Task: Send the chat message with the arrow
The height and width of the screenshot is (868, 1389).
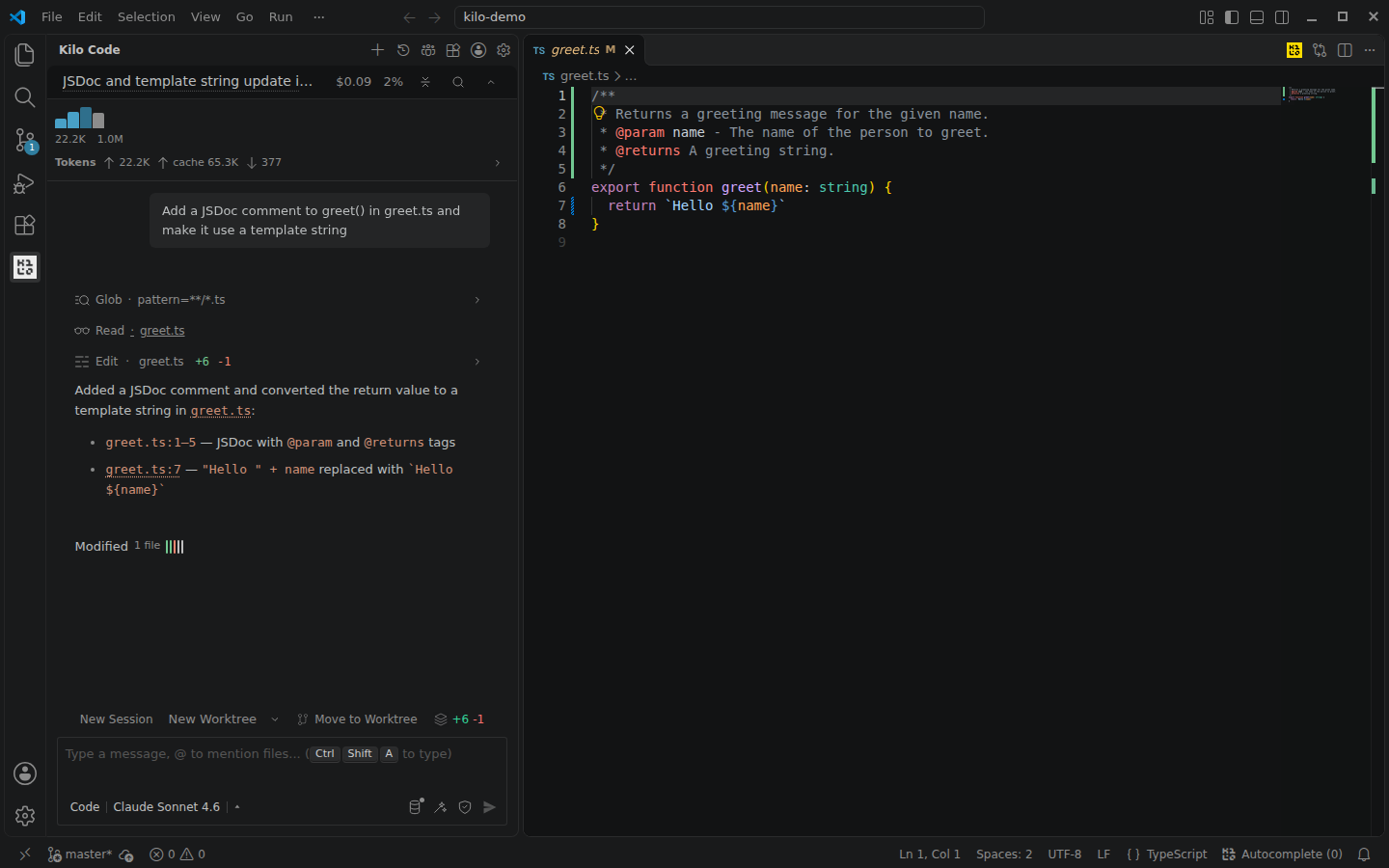Action: [x=490, y=807]
